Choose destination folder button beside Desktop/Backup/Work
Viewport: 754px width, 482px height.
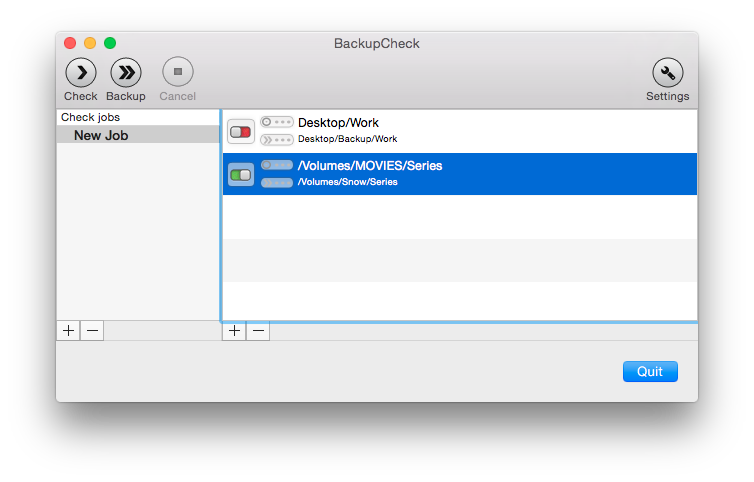(x=276, y=140)
